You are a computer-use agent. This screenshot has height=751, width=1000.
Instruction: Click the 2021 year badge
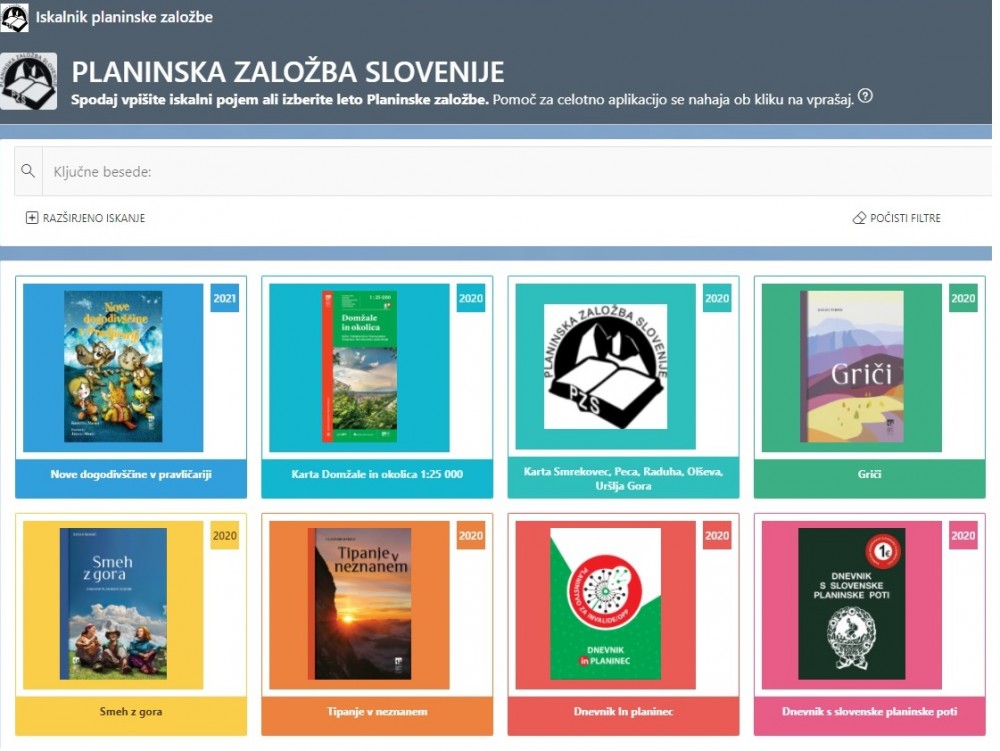(225, 298)
